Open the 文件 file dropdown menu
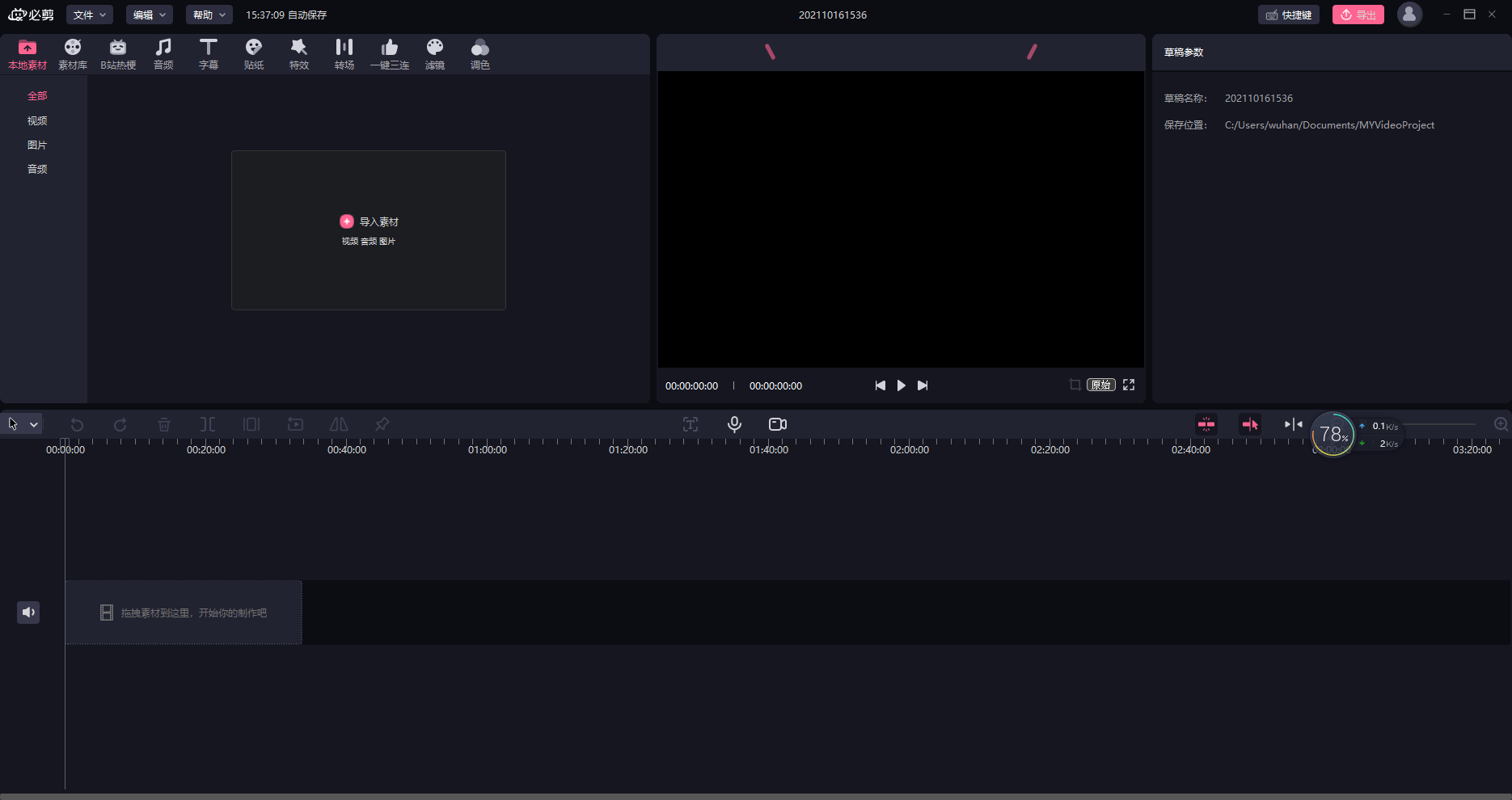The width and height of the screenshot is (1512, 800). (89, 15)
